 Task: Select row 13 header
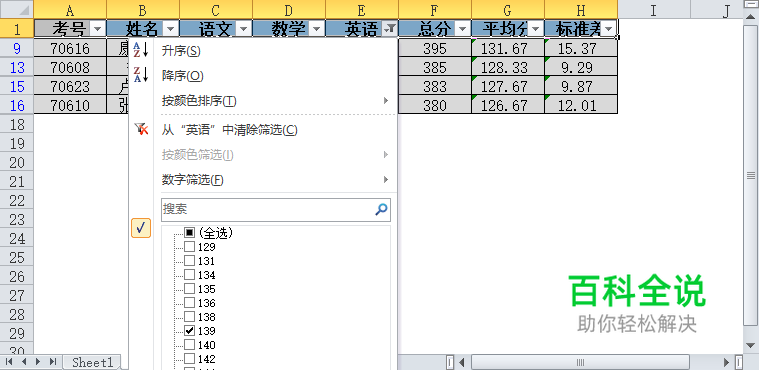[x=17, y=67]
